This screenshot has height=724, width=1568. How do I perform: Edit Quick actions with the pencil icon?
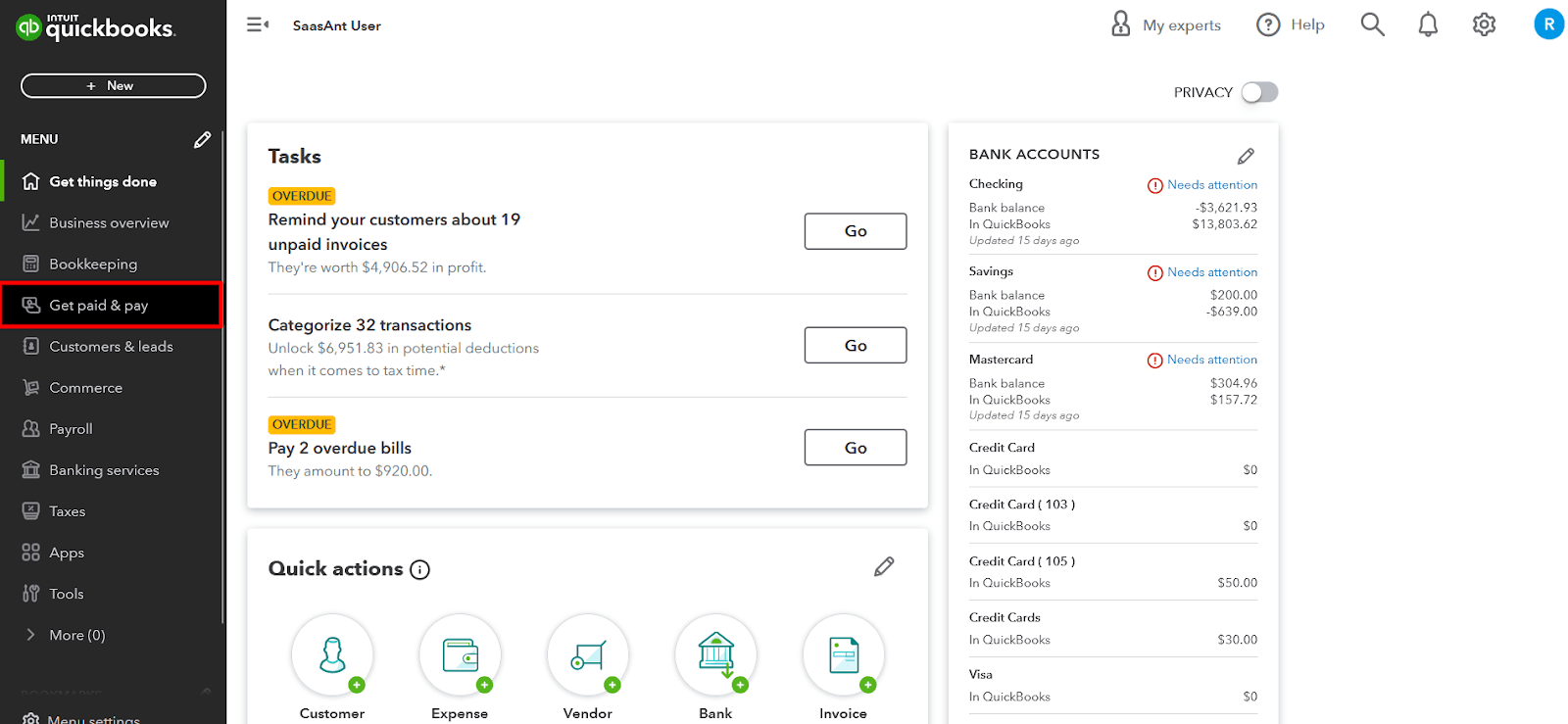pos(884,567)
